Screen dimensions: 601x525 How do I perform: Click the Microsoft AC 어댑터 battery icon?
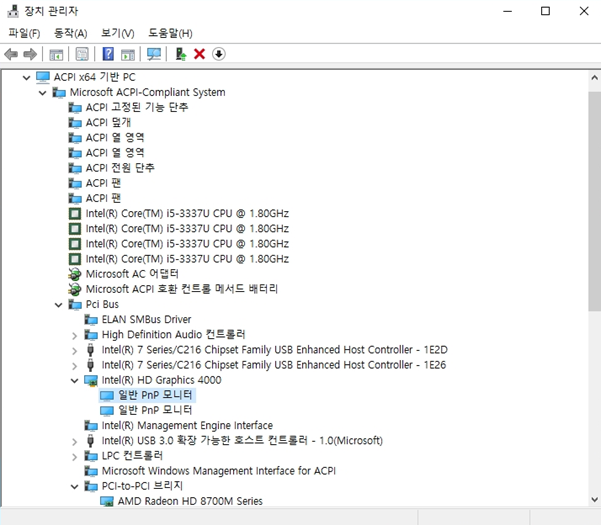(x=75, y=274)
